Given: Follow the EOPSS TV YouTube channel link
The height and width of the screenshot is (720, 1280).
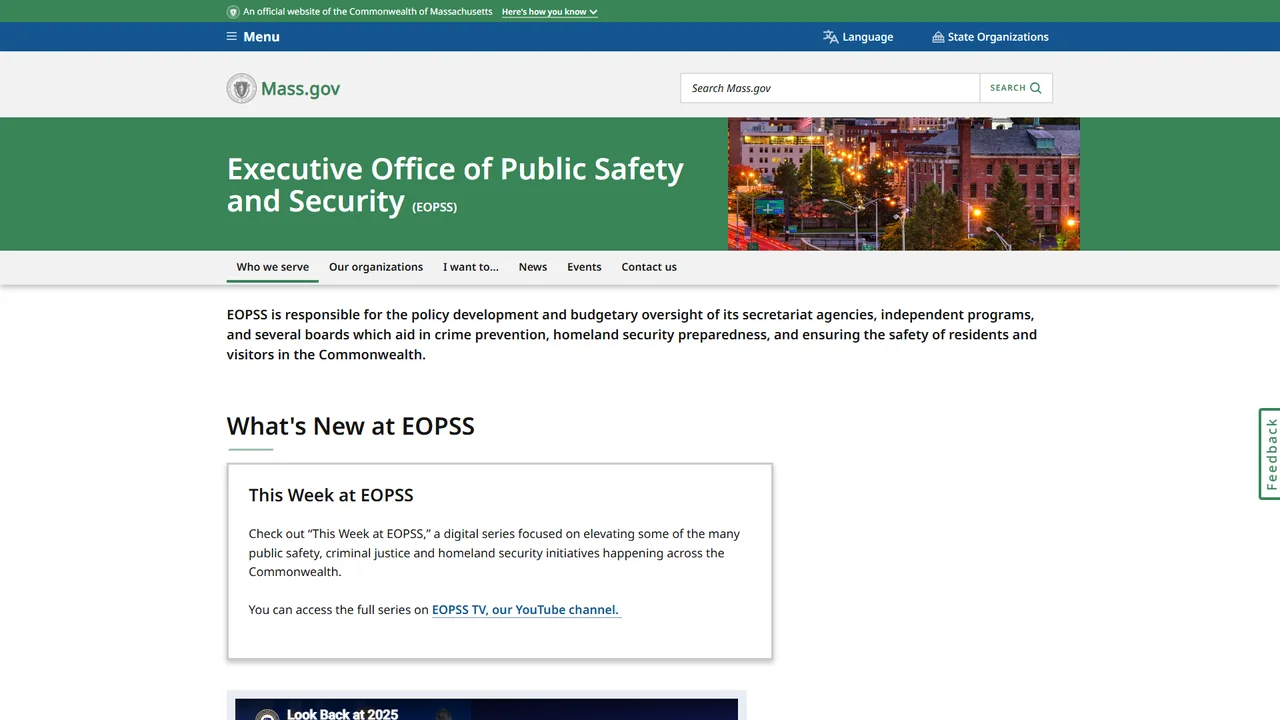Looking at the screenshot, I should point(526,610).
